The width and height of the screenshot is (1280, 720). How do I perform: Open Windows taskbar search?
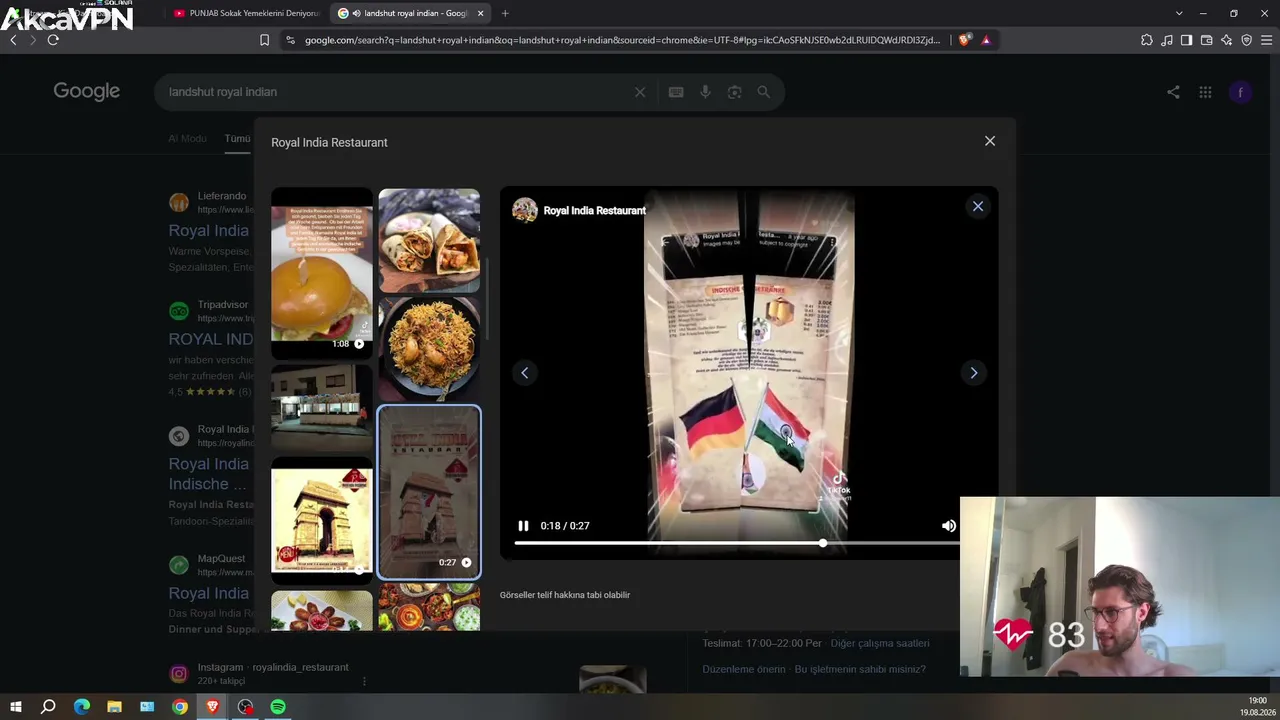[48, 707]
